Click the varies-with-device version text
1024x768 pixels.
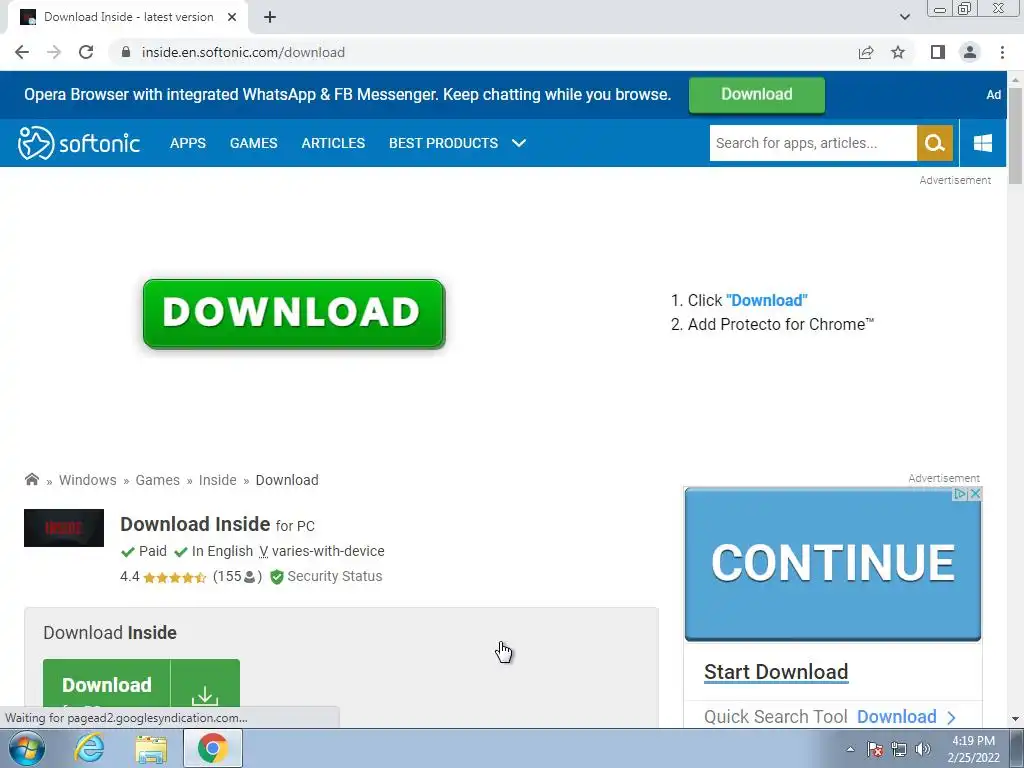point(328,551)
